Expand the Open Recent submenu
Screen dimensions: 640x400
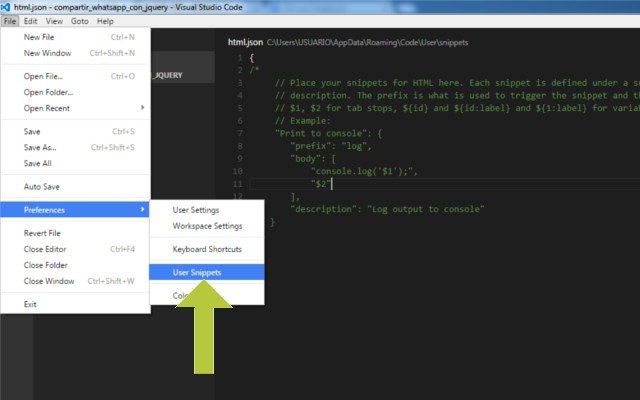coord(76,108)
